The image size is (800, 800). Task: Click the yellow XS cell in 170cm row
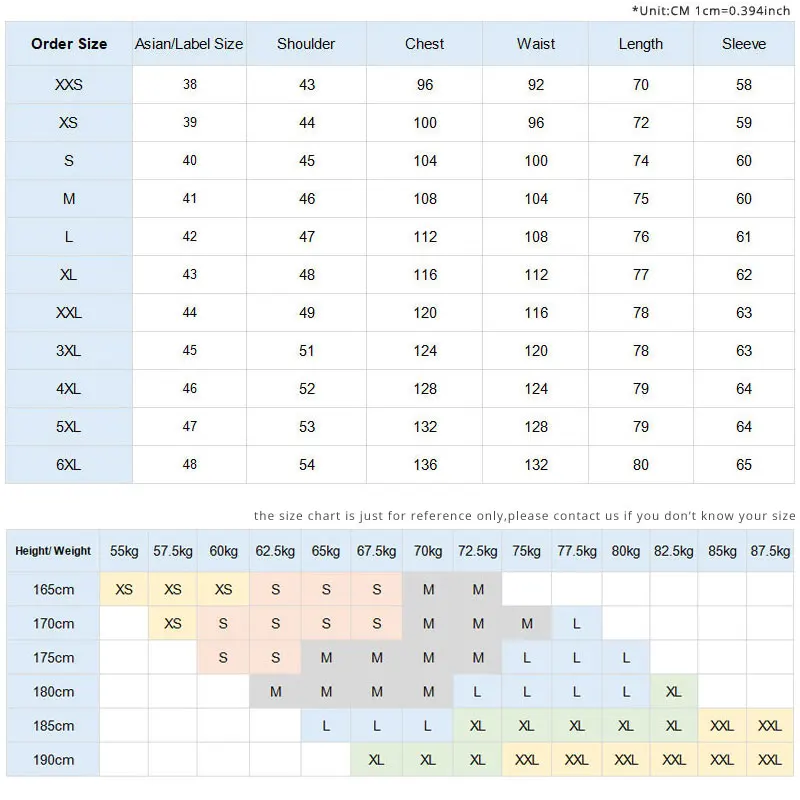173,624
